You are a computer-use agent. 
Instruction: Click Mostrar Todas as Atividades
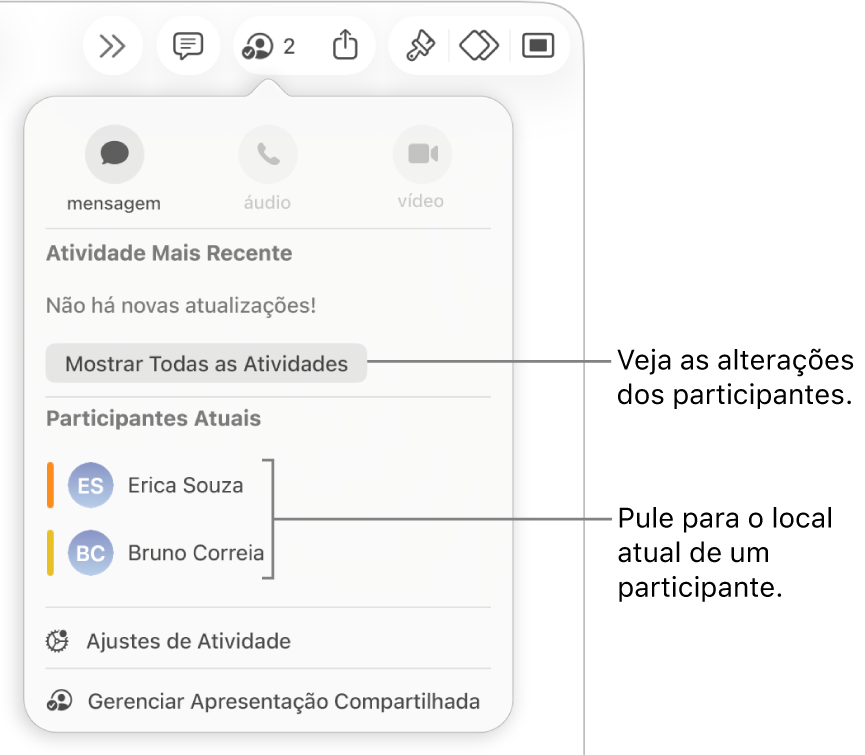point(205,363)
